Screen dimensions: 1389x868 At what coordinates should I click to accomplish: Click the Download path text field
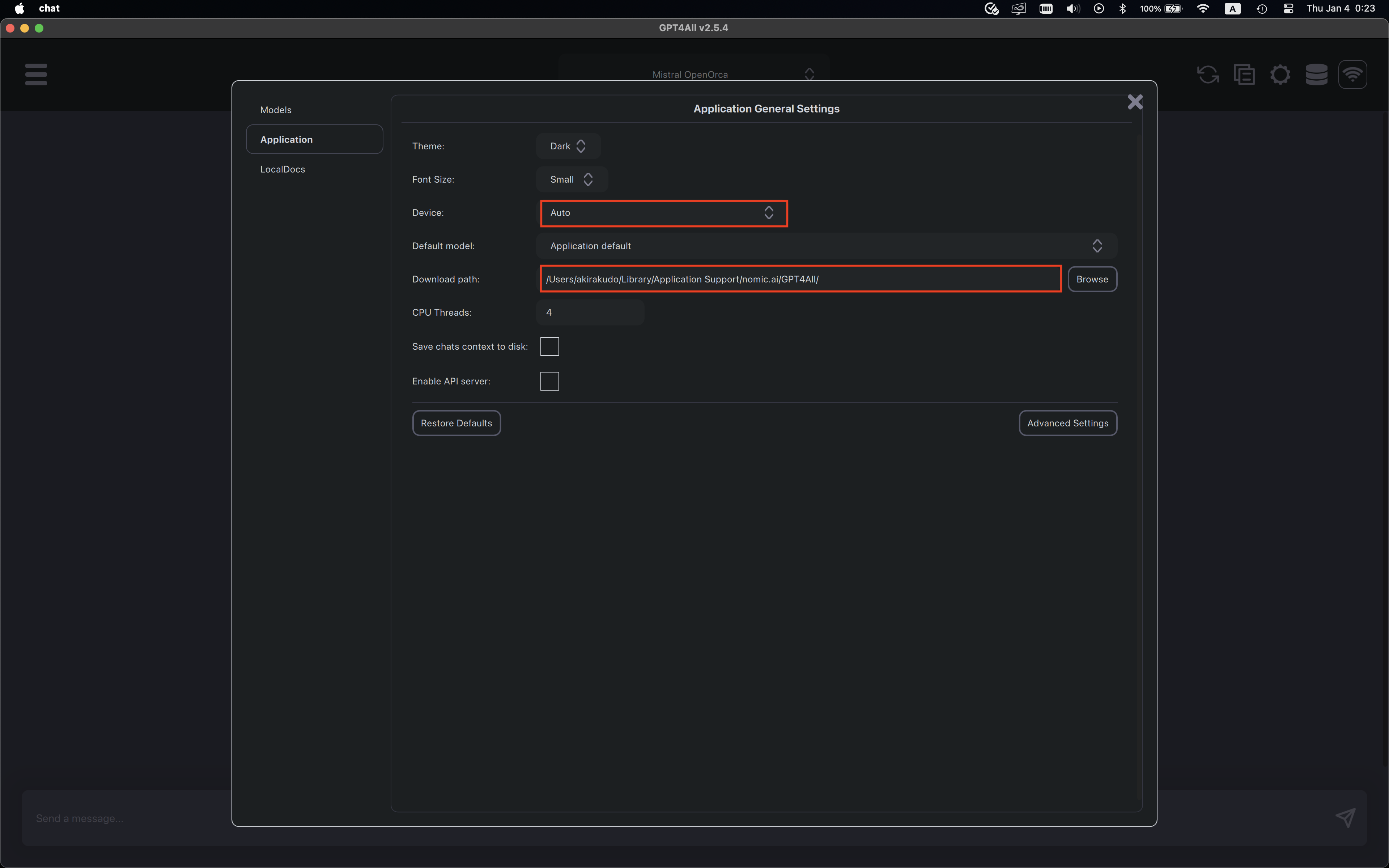click(x=800, y=279)
